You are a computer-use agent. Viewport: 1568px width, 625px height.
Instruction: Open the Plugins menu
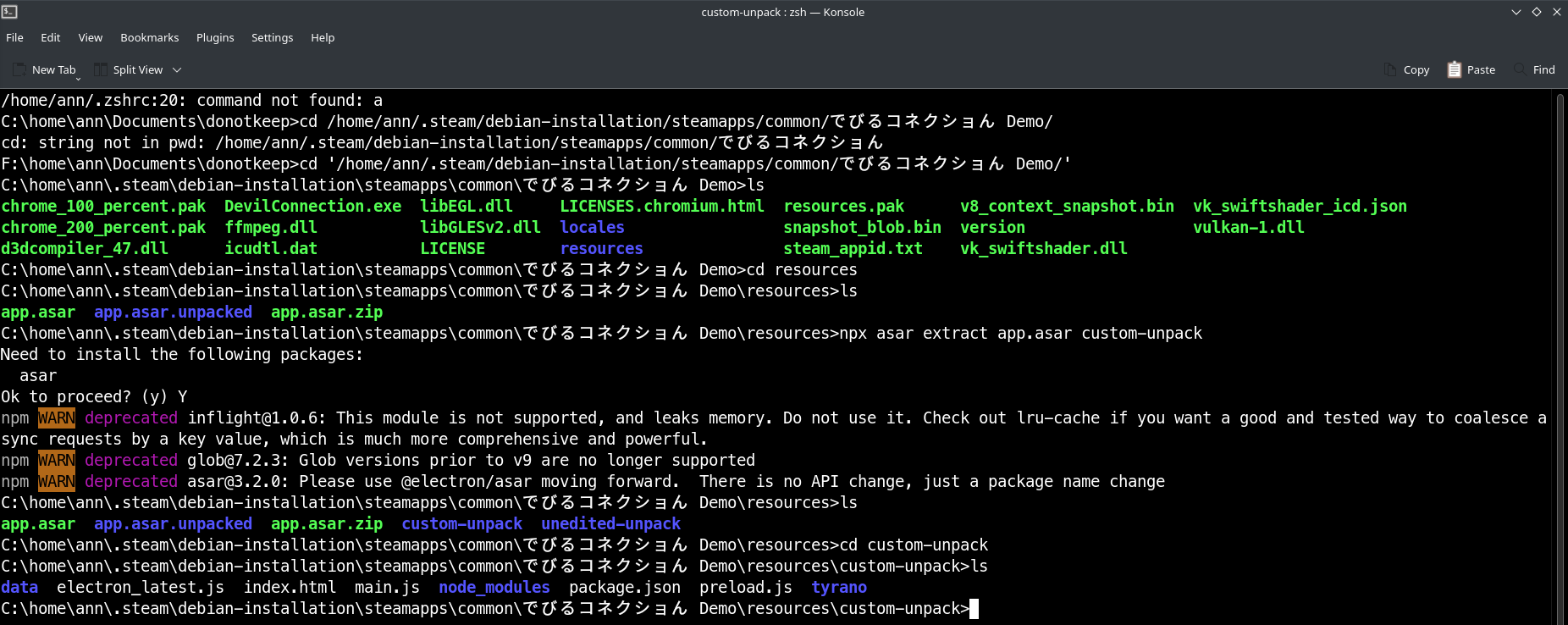pyautogui.click(x=215, y=37)
